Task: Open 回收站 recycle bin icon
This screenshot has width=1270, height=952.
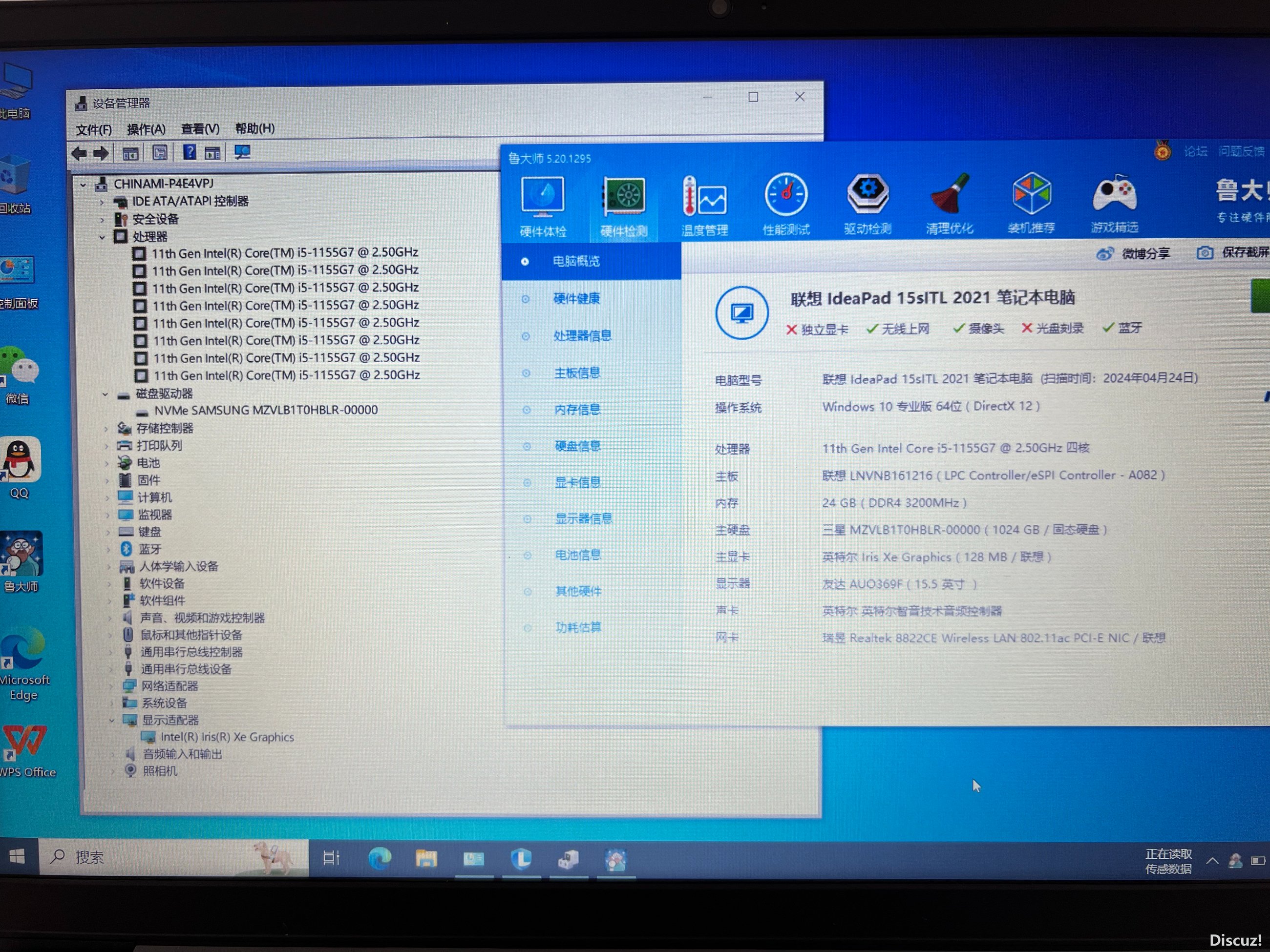Action: pyautogui.click(x=16, y=185)
